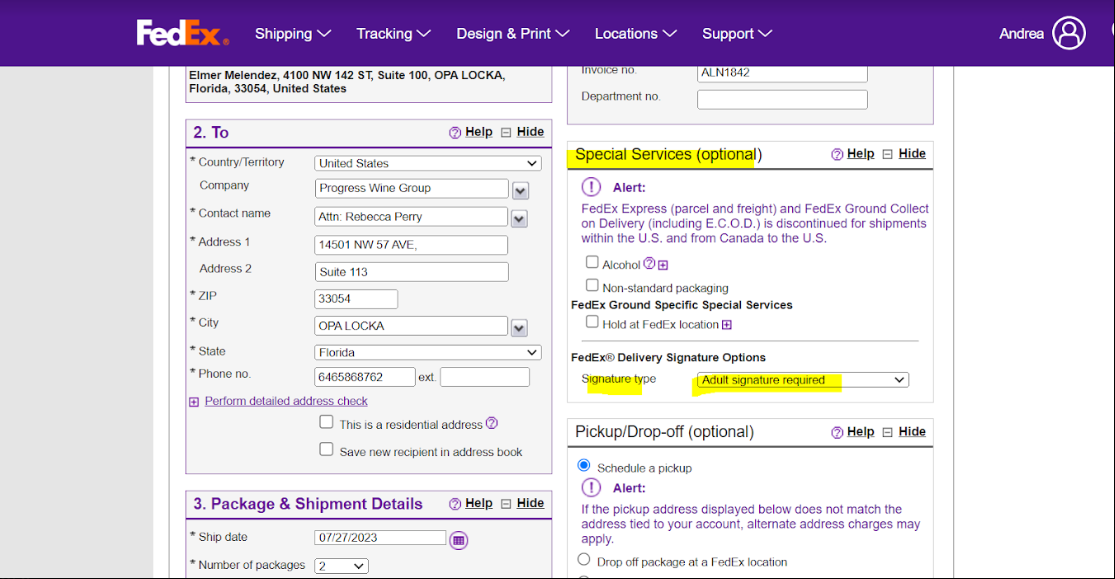Open help icon in Special Services section
This screenshot has width=1115, height=579.
tap(837, 154)
